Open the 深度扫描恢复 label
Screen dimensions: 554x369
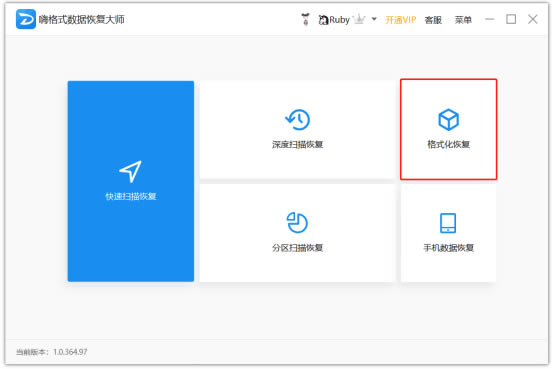297,144
